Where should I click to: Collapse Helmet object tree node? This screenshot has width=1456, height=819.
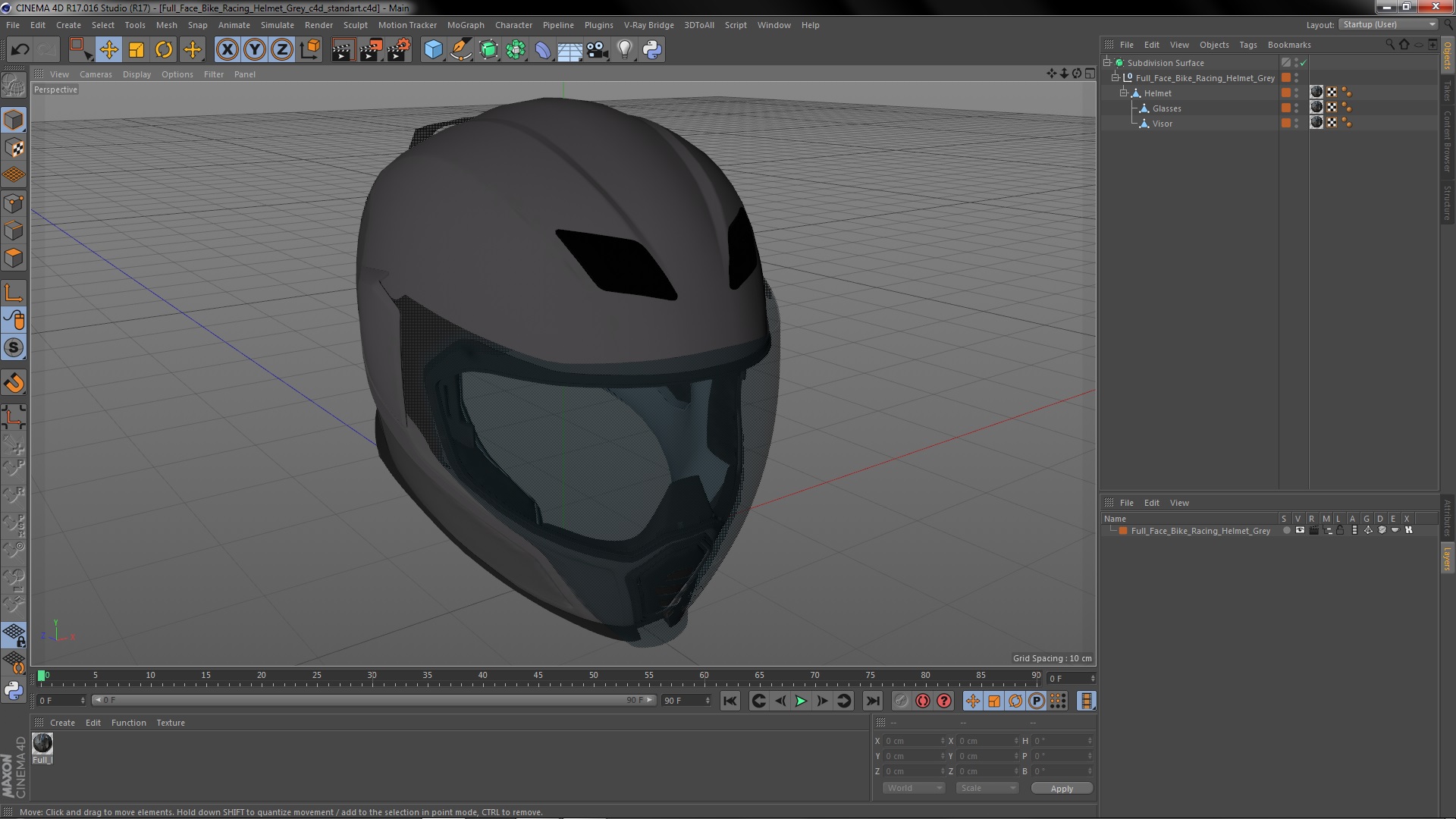(1124, 93)
